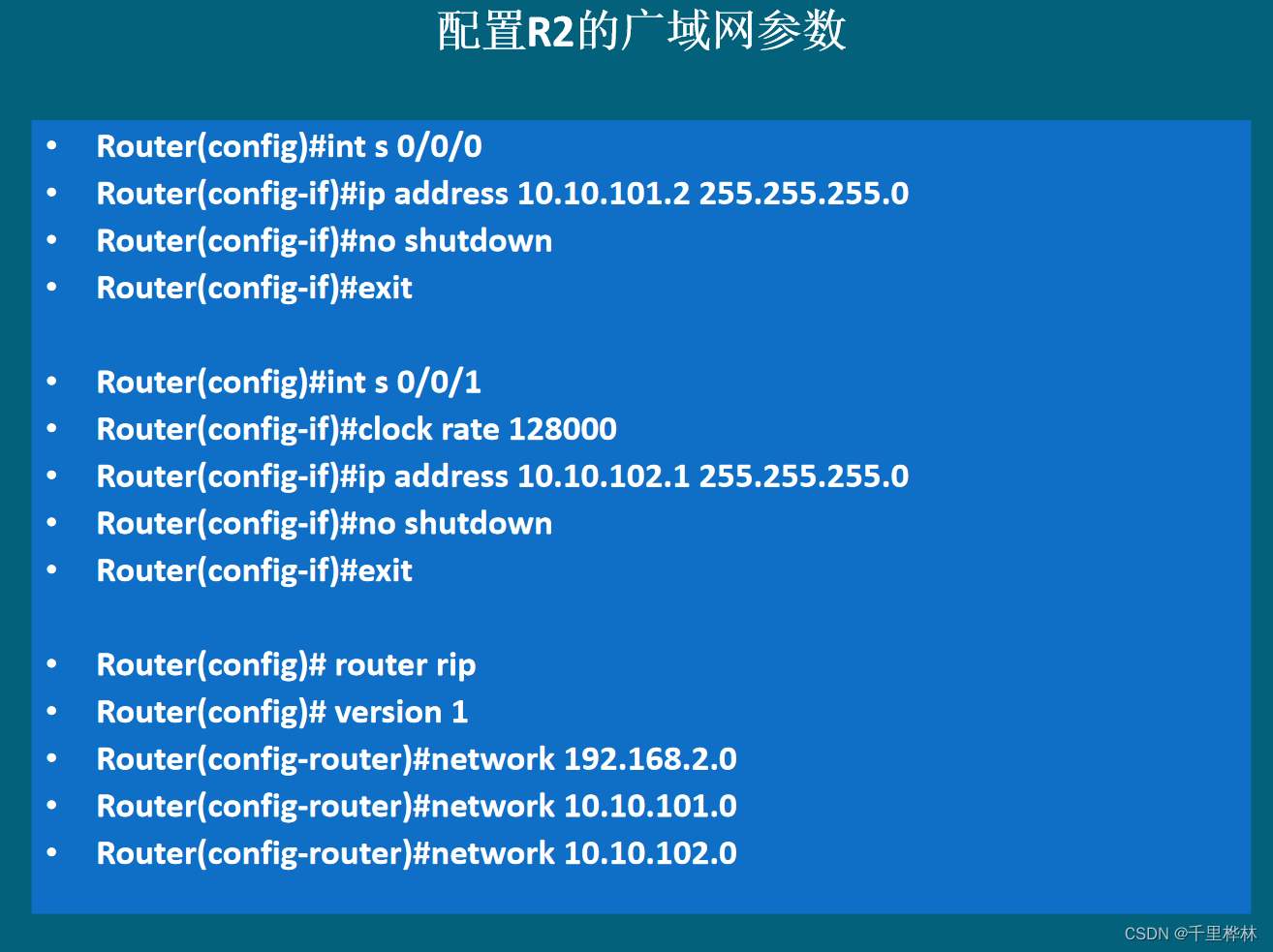The width and height of the screenshot is (1273, 952).
Task: Select the "int s 0/0/1" command line
Action: pyautogui.click(x=289, y=383)
